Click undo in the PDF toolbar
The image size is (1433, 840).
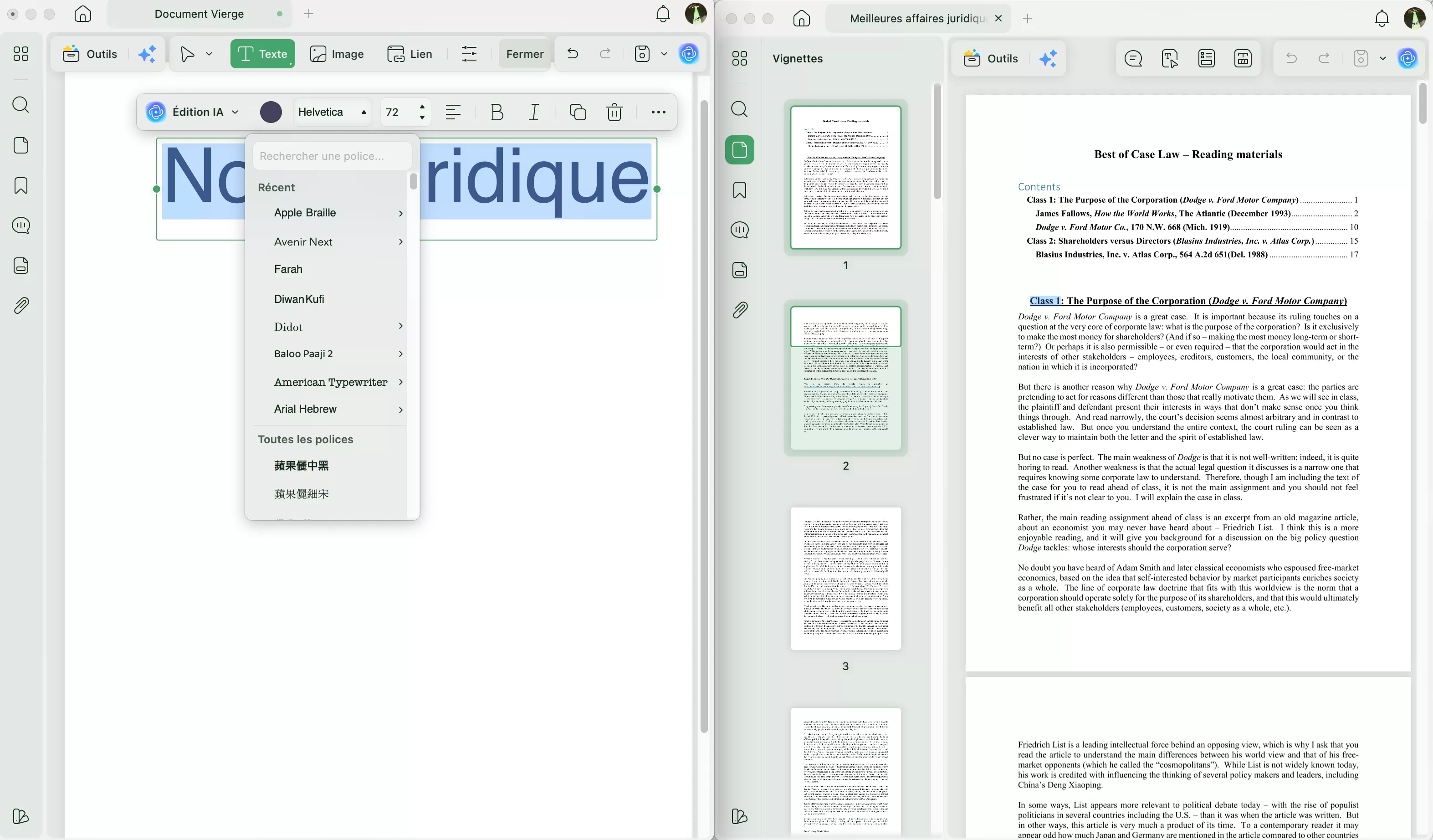click(x=1290, y=58)
